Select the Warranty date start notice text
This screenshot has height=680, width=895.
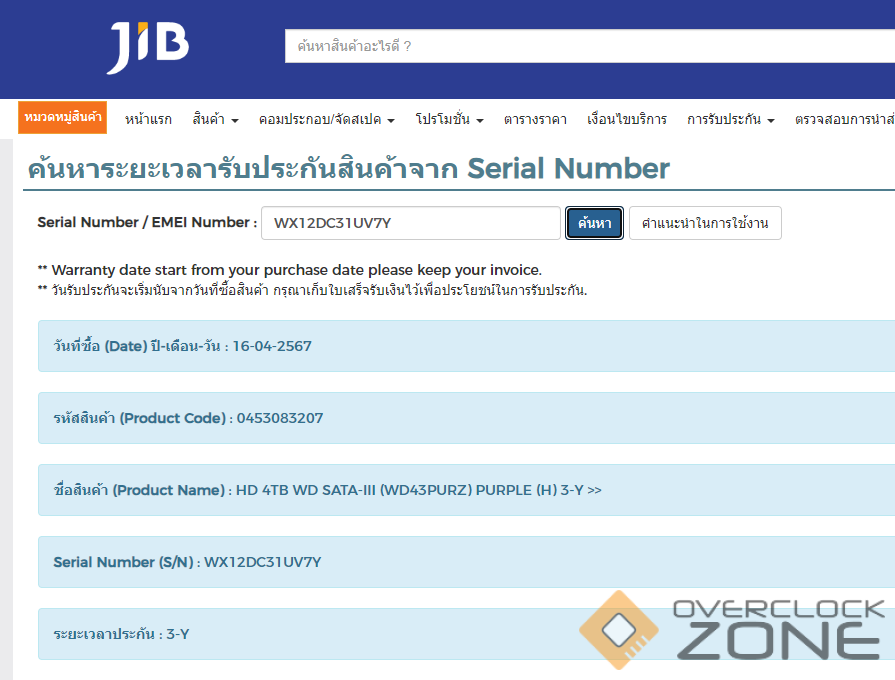(290, 269)
